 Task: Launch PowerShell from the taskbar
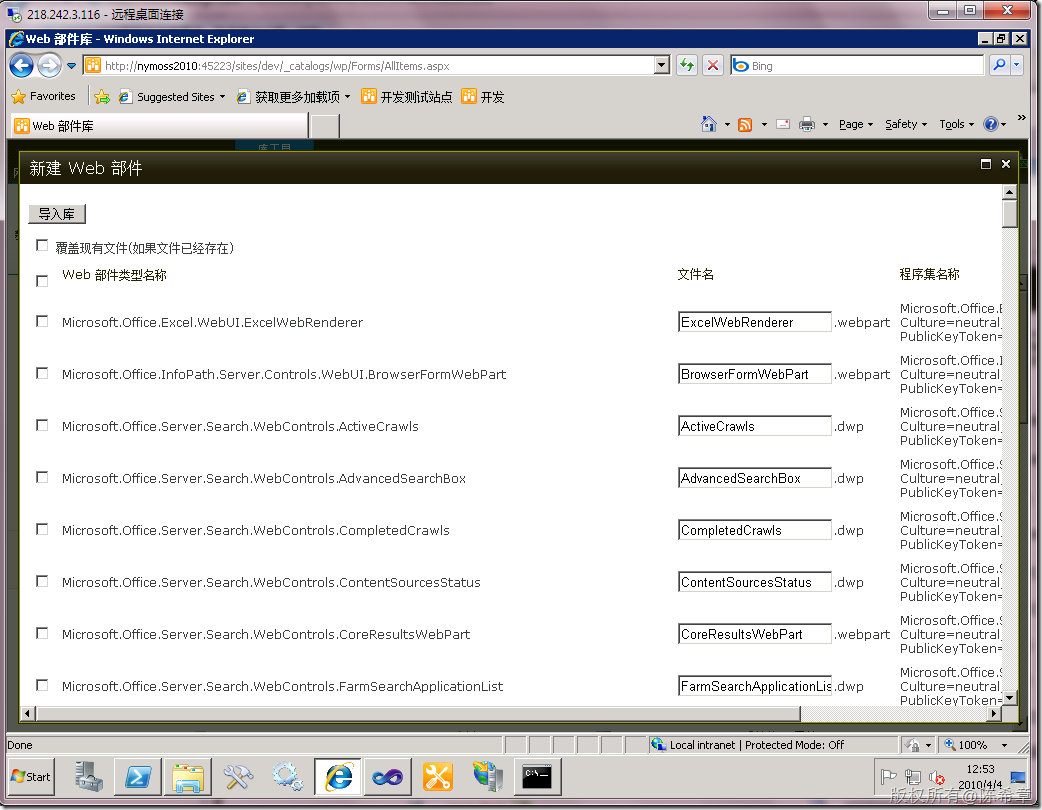coord(138,776)
